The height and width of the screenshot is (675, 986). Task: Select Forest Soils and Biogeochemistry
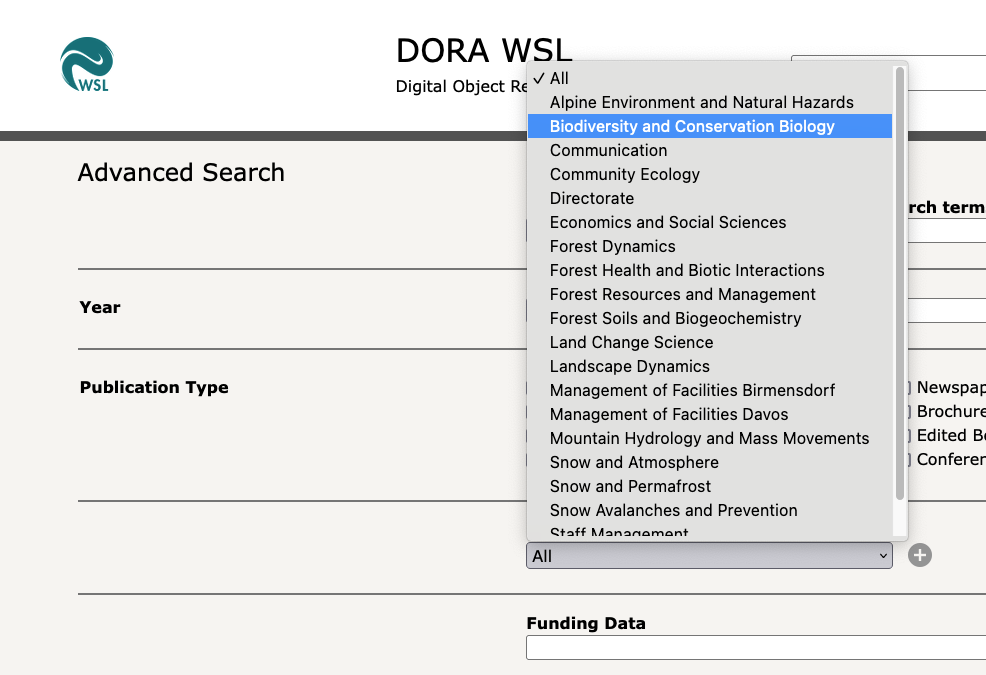click(709, 318)
